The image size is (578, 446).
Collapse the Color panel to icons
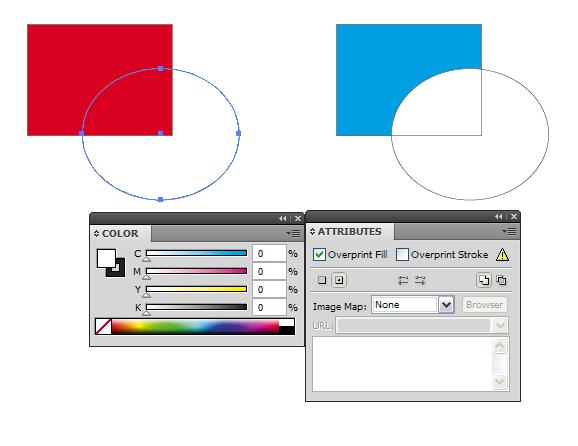[282, 219]
